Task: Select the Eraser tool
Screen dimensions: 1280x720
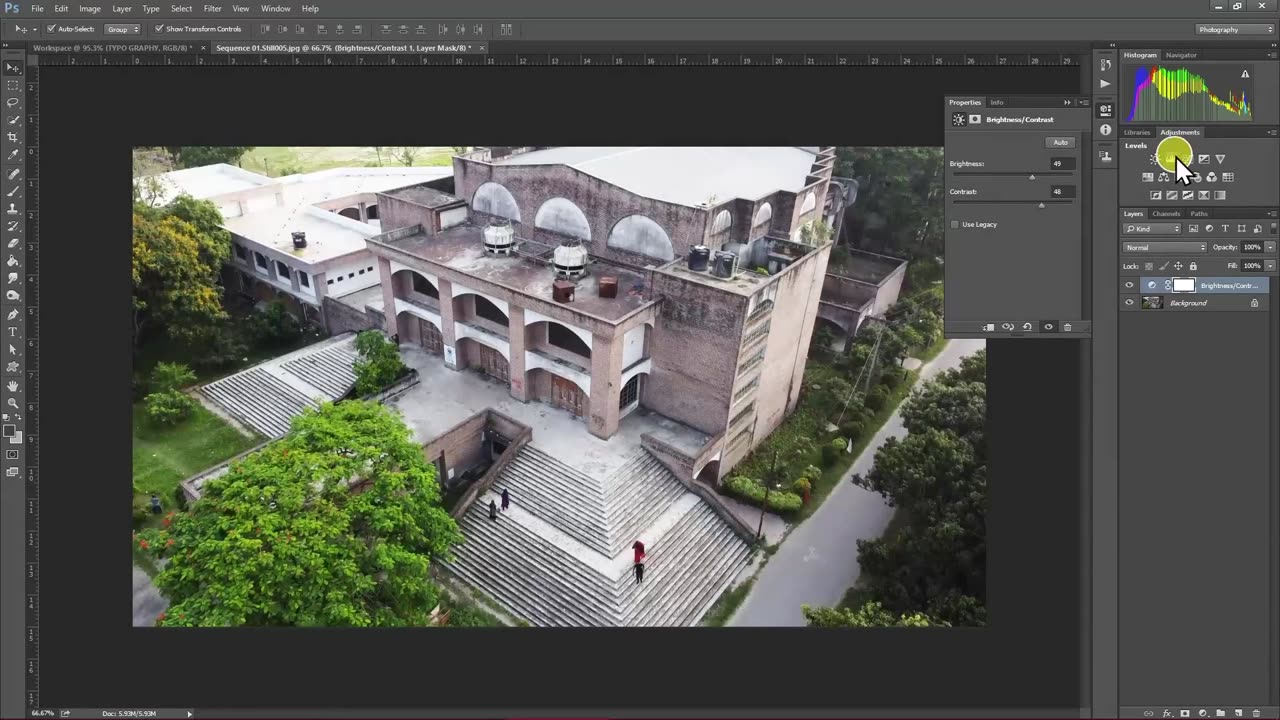Action: click(x=13, y=243)
